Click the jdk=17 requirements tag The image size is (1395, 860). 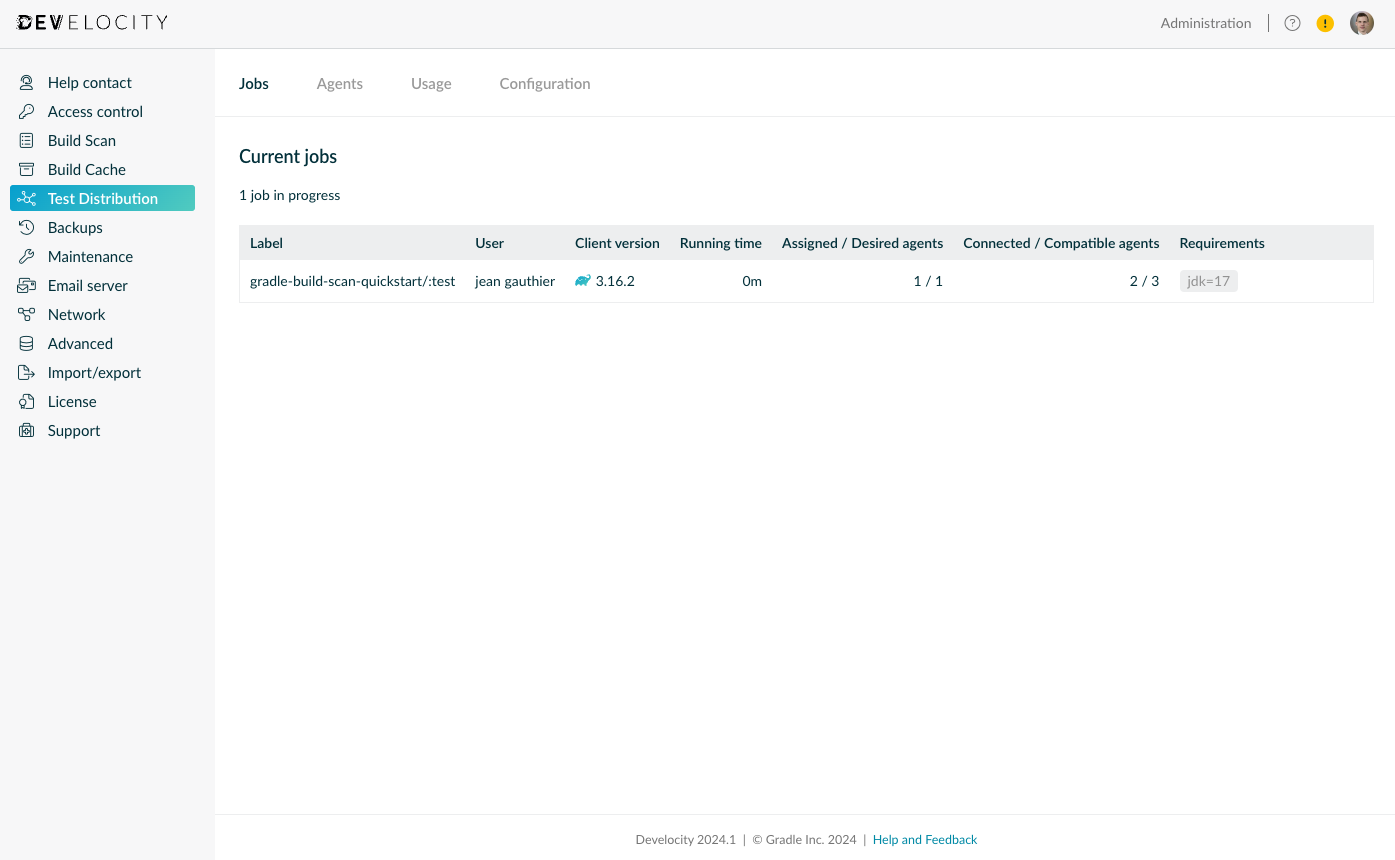click(x=1208, y=281)
